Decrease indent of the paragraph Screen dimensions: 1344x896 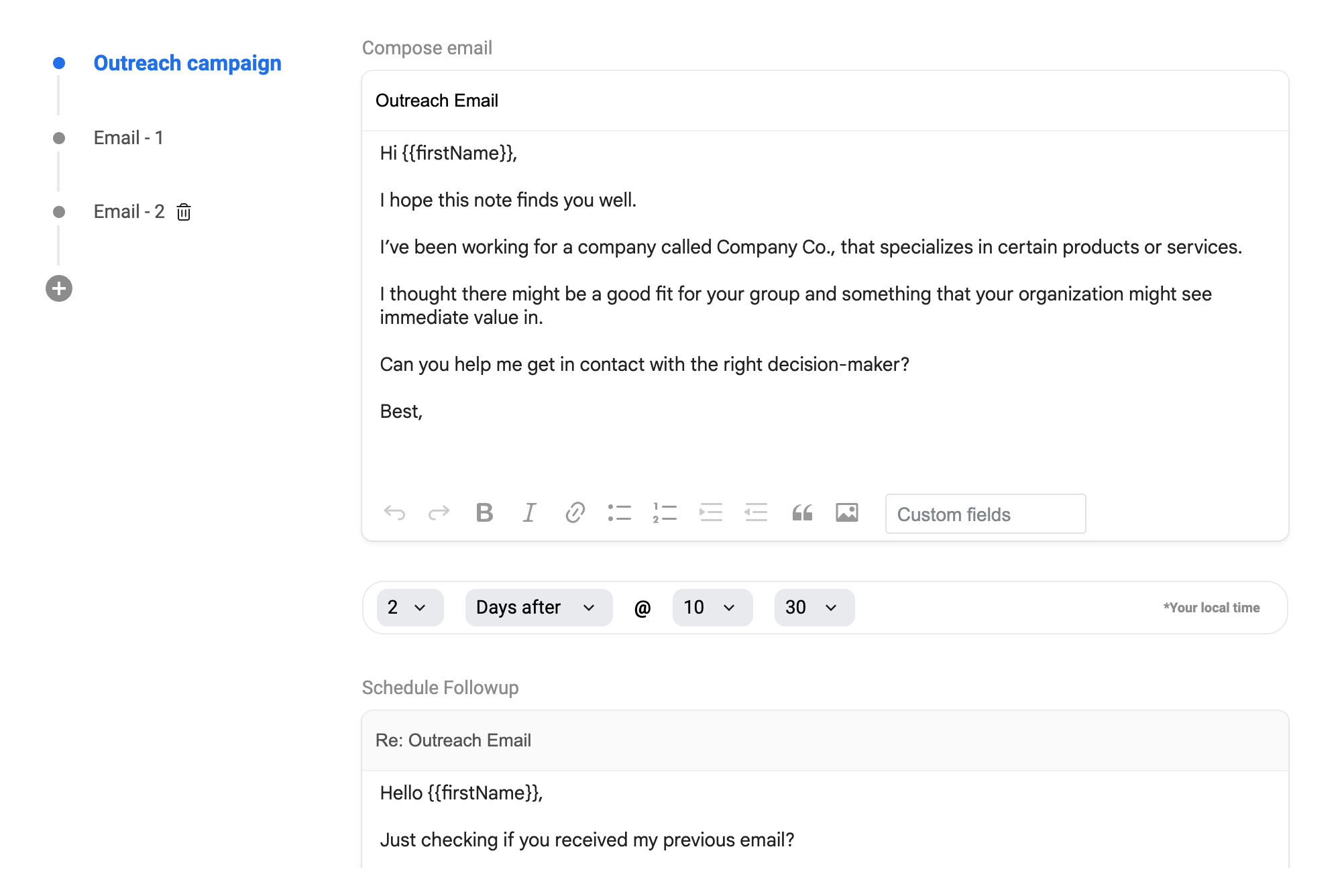[756, 513]
